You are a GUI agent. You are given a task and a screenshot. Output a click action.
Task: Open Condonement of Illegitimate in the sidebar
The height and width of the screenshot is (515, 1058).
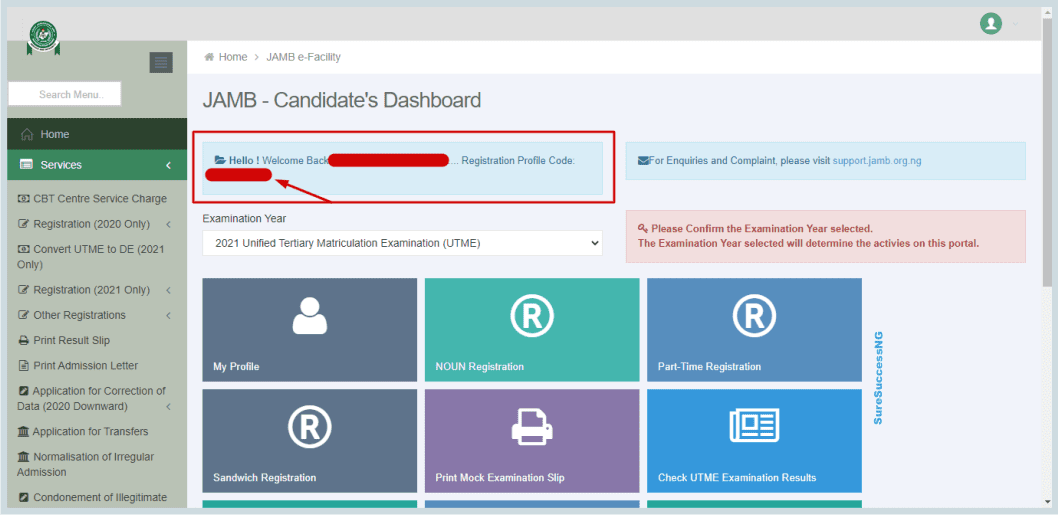click(x=100, y=497)
